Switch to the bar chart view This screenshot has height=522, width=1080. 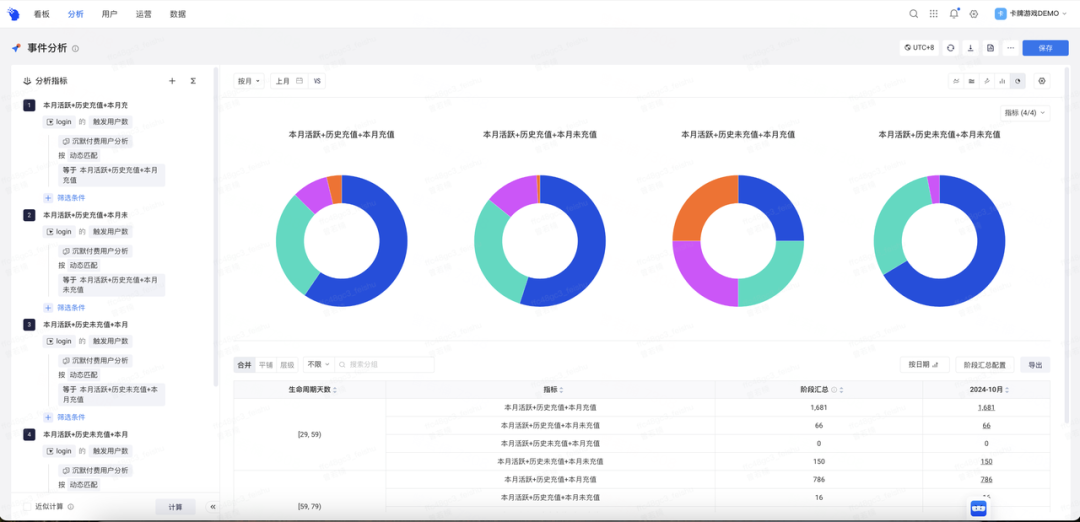point(1002,81)
